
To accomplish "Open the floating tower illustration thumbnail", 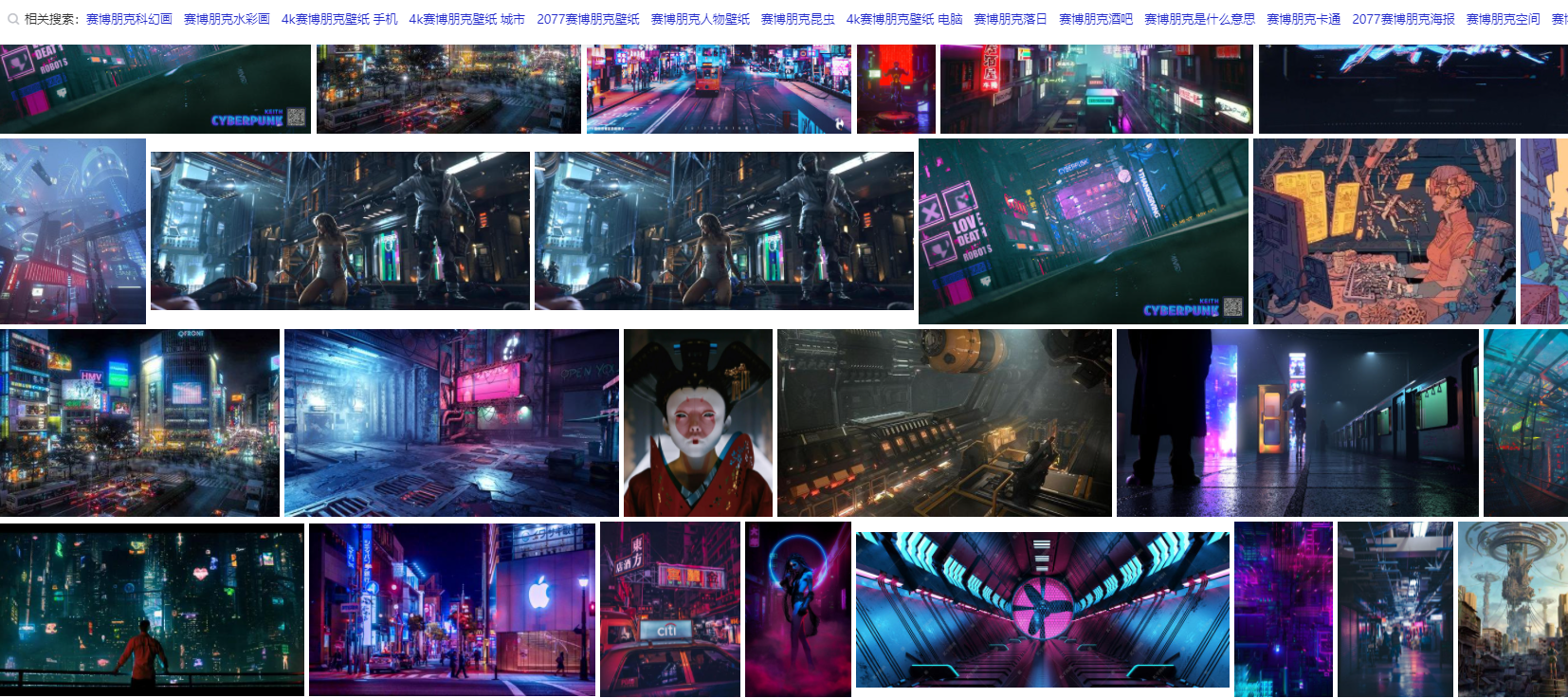I will pyautogui.click(x=1513, y=609).
